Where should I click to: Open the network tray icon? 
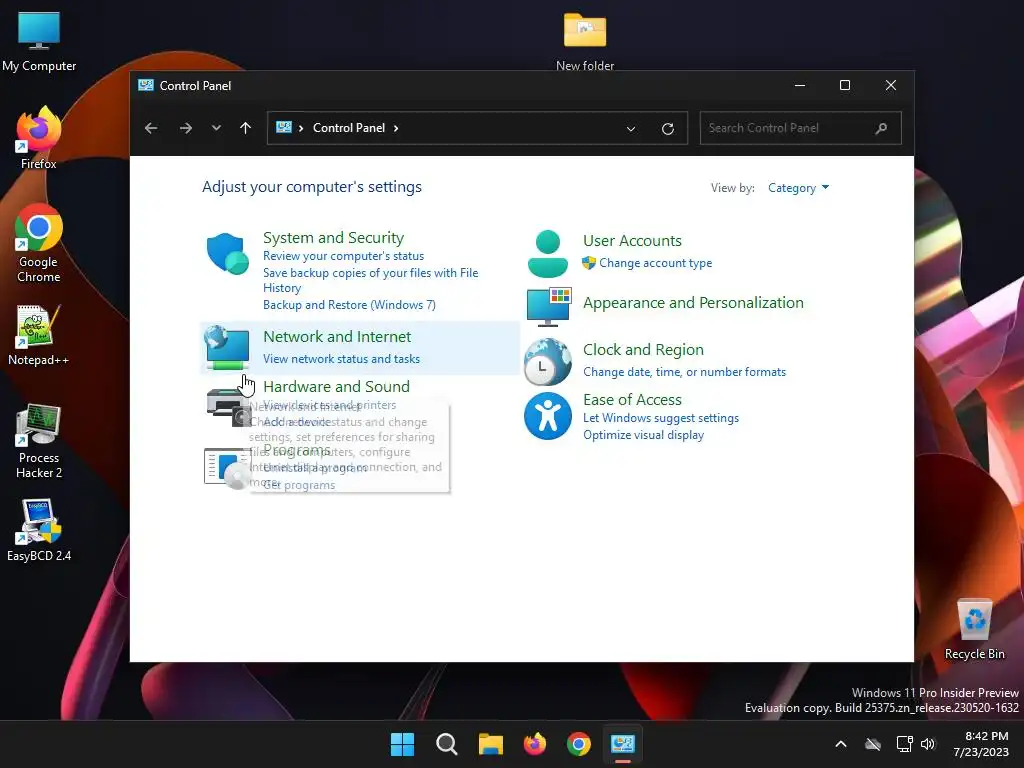904,744
